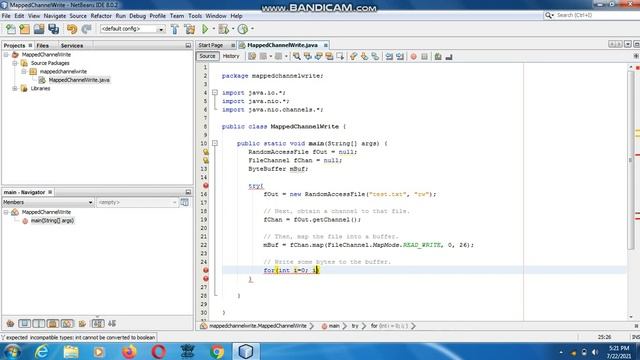
Task: Click the Undo arrow icon
Action: [72, 29]
